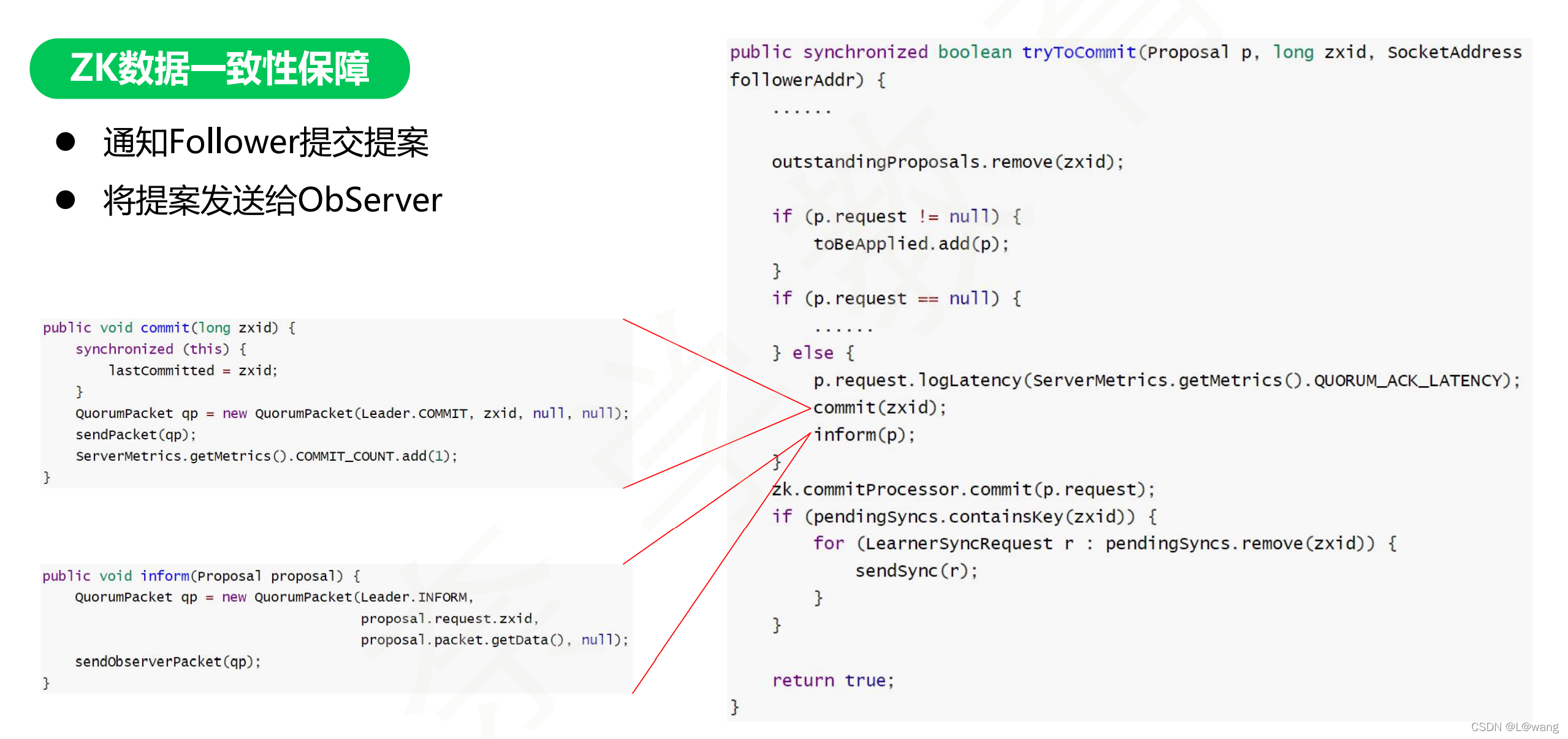Click 'zk.commitProcessor.commit(p.request);' line

(964, 490)
